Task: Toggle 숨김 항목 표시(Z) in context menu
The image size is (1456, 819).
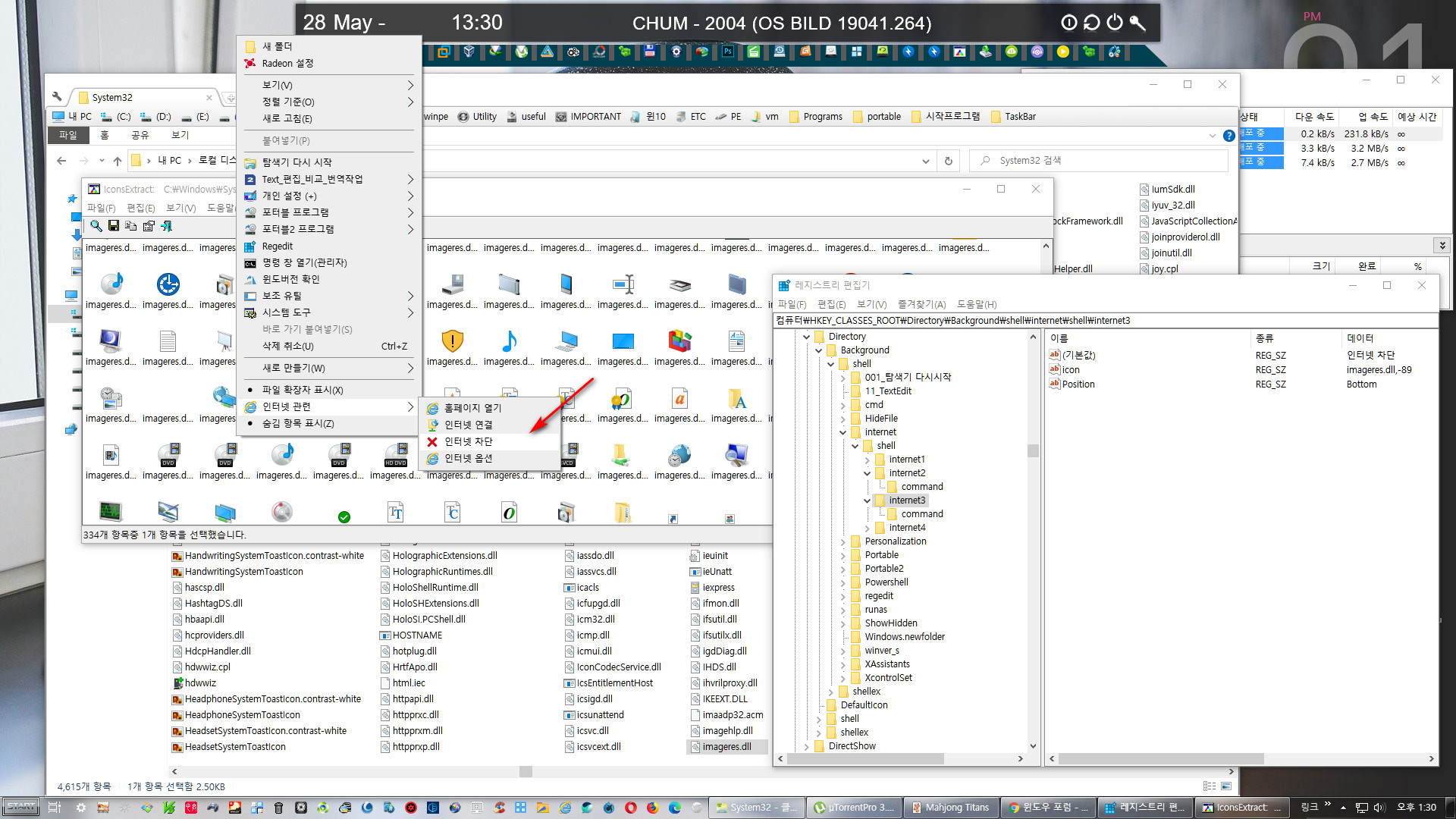Action: pos(298,423)
